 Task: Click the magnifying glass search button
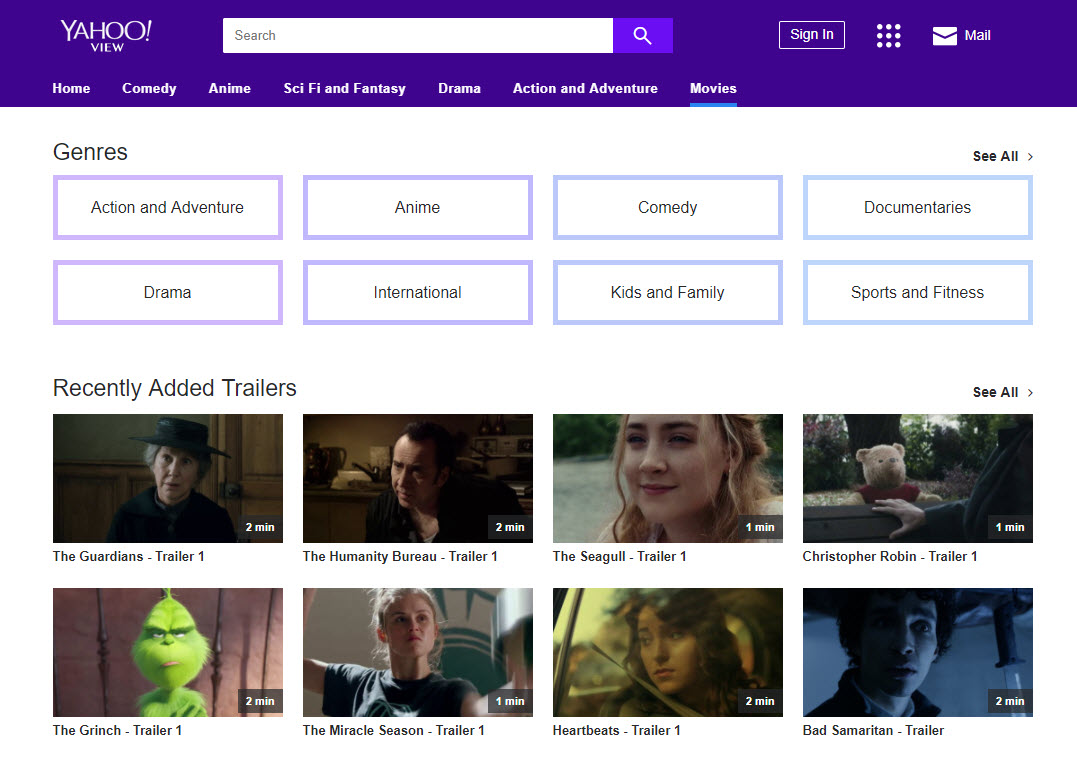[642, 36]
